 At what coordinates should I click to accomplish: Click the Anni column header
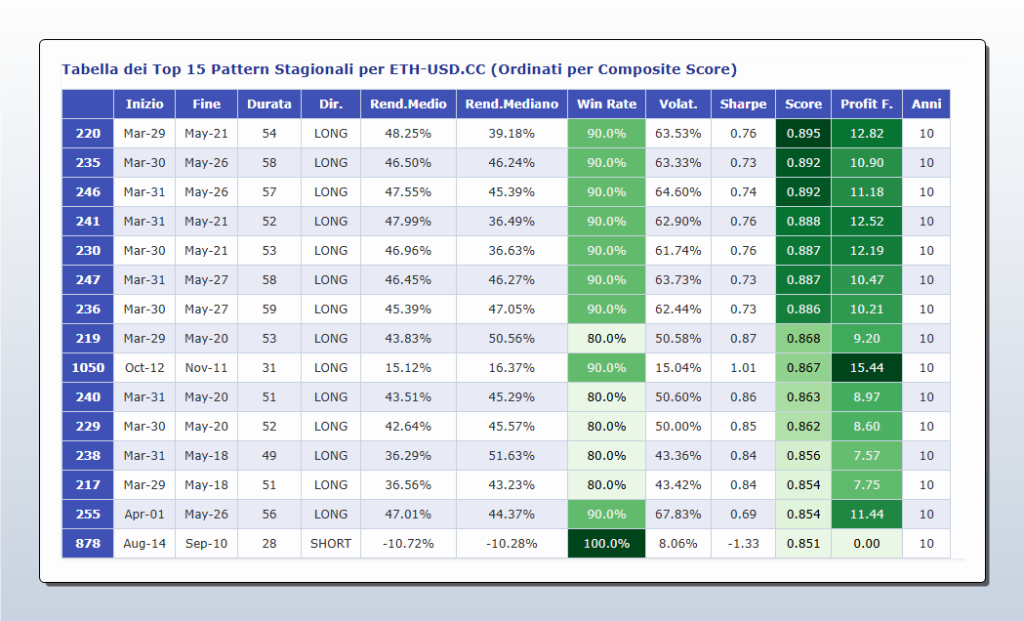coord(926,103)
